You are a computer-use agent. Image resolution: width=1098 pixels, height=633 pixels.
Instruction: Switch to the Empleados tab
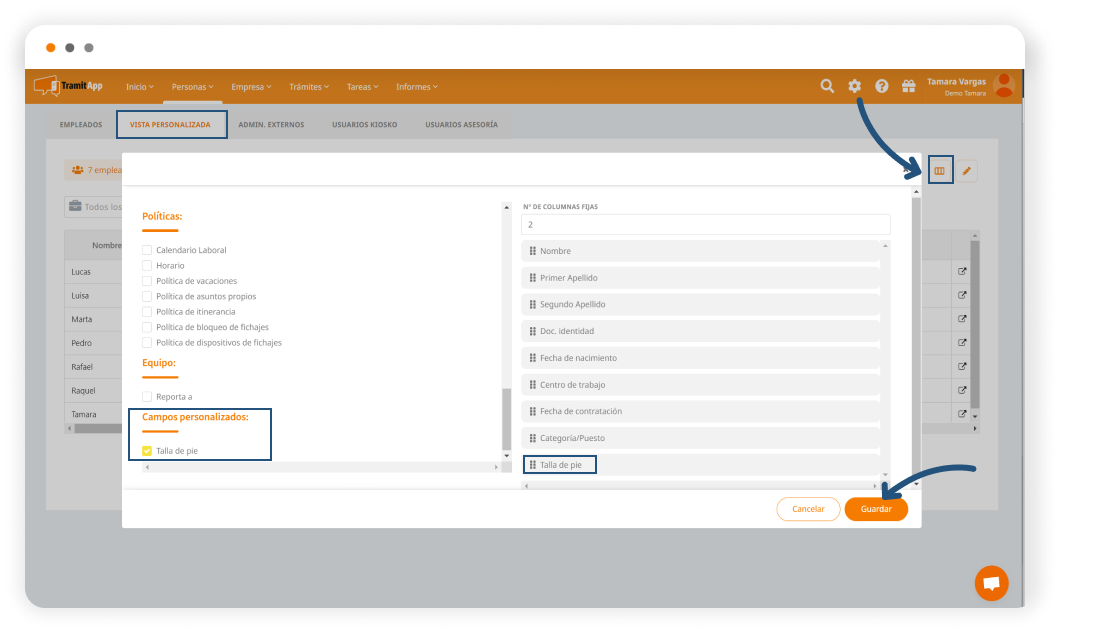click(x=81, y=125)
